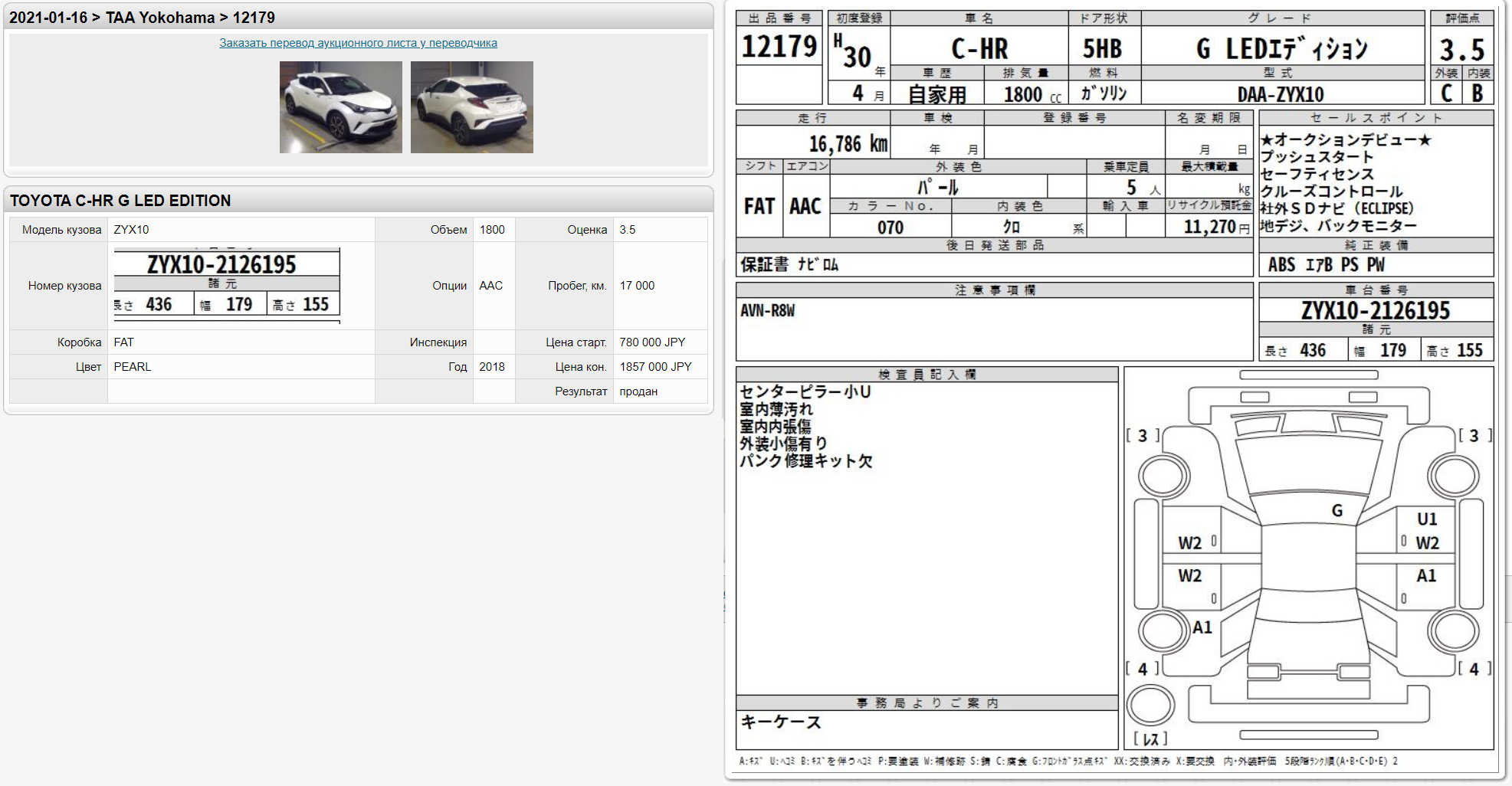
Task: Click the PEARL color value
Action: tap(133, 367)
